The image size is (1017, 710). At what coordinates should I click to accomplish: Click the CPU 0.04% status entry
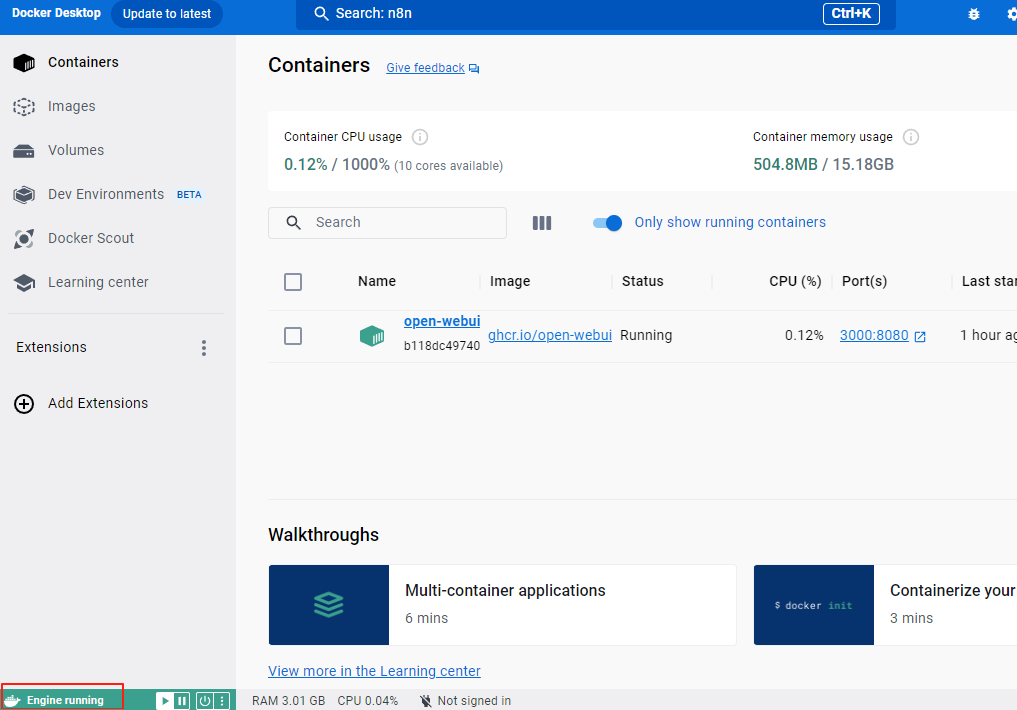coord(368,701)
